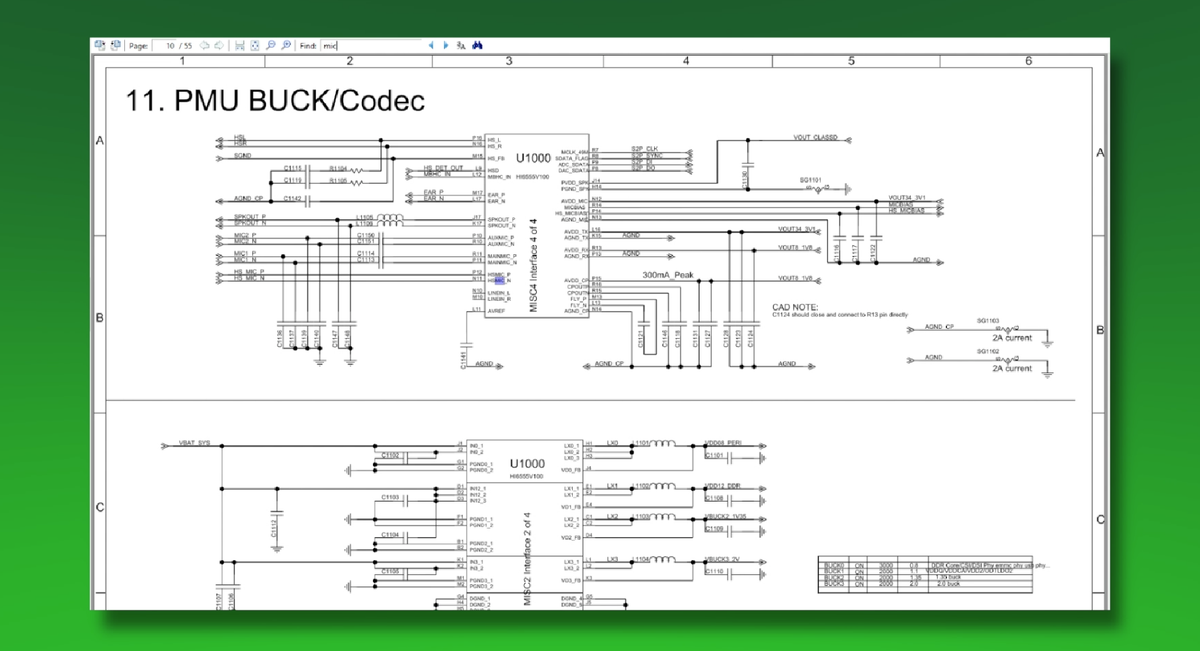
Task: Jump to the previous 'mic' match
Action: [431, 45]
